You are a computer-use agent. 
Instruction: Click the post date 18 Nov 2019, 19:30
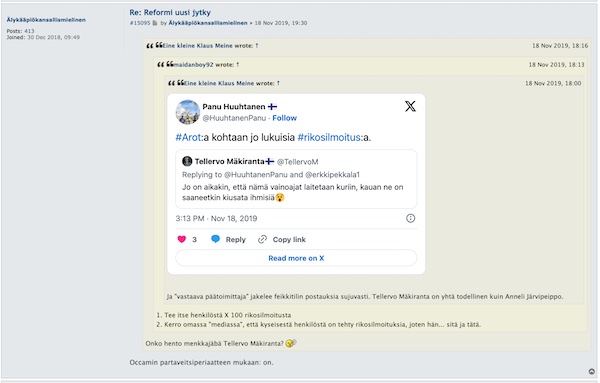point(281,23)
